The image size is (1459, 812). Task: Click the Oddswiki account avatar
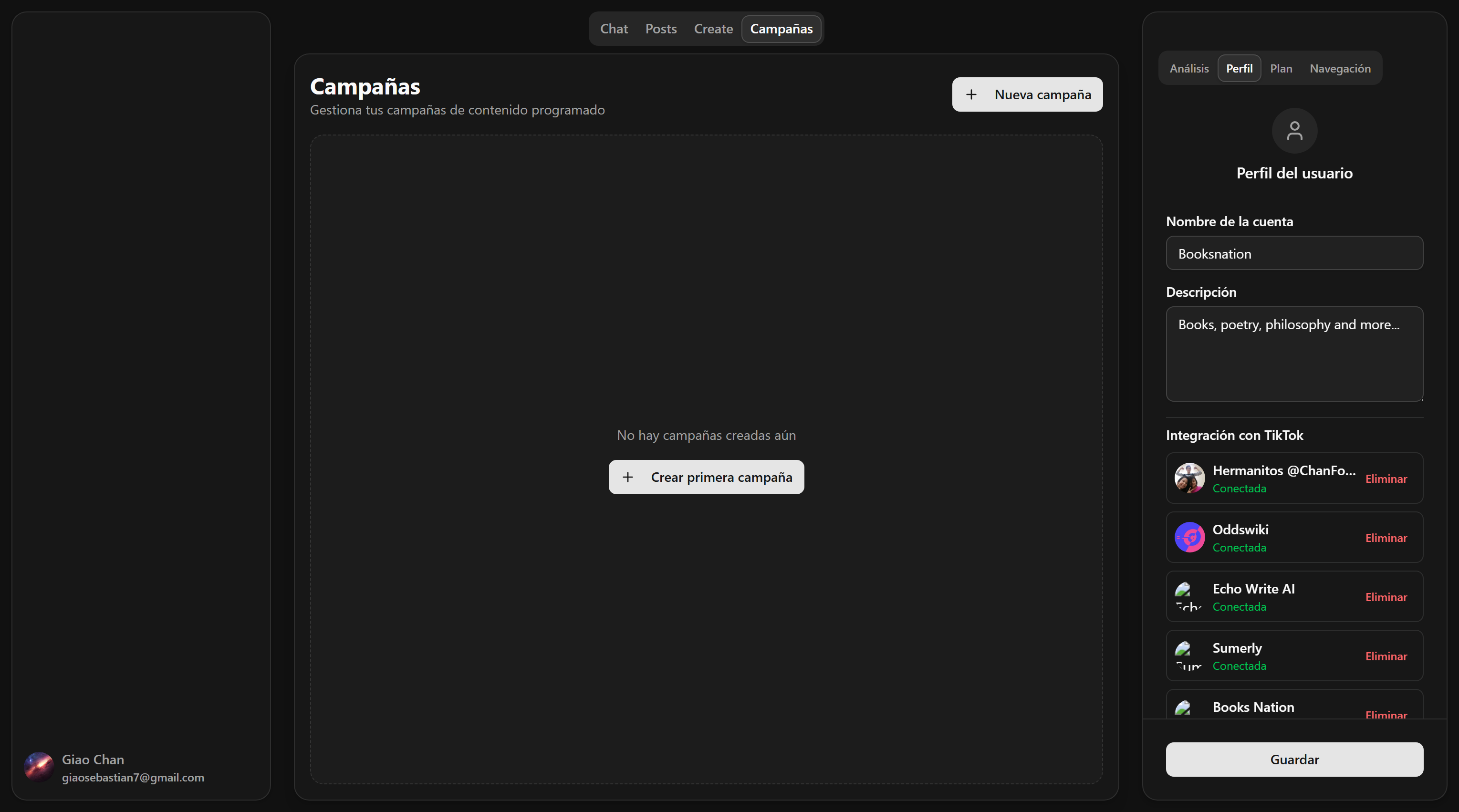tap(1189, 537)
